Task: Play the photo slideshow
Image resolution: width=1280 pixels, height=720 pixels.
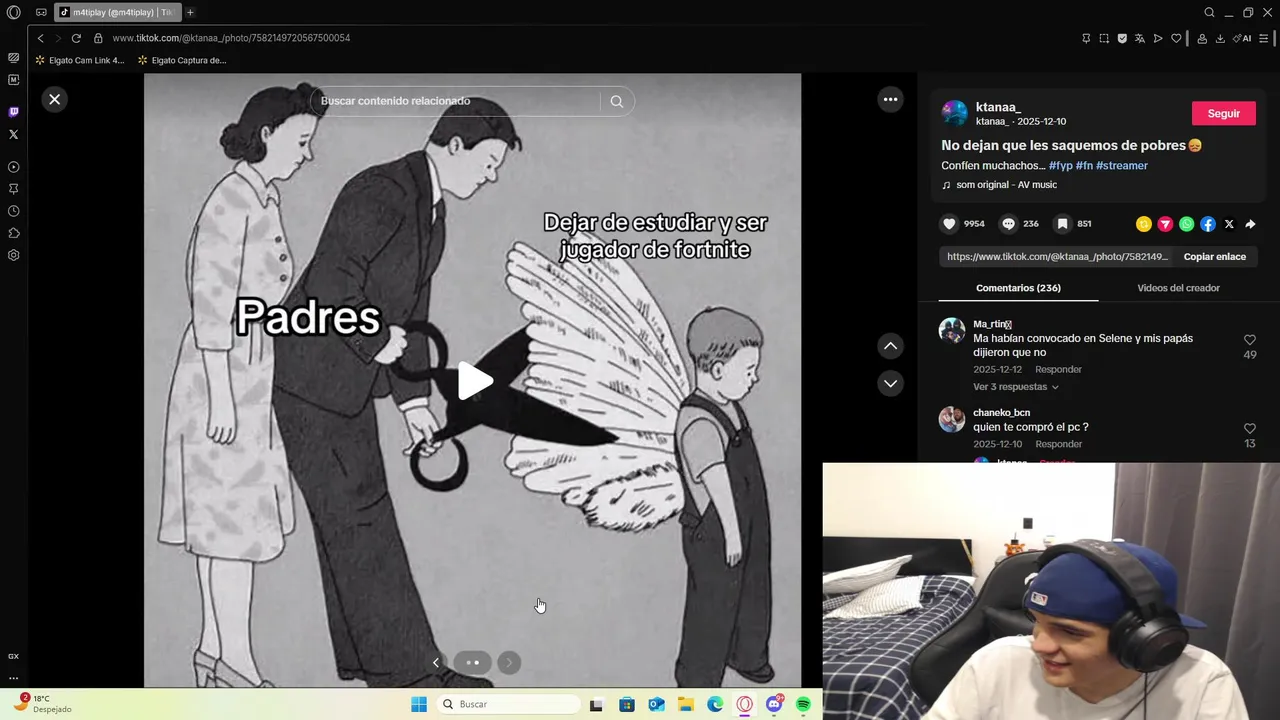Action: [474, 380]
